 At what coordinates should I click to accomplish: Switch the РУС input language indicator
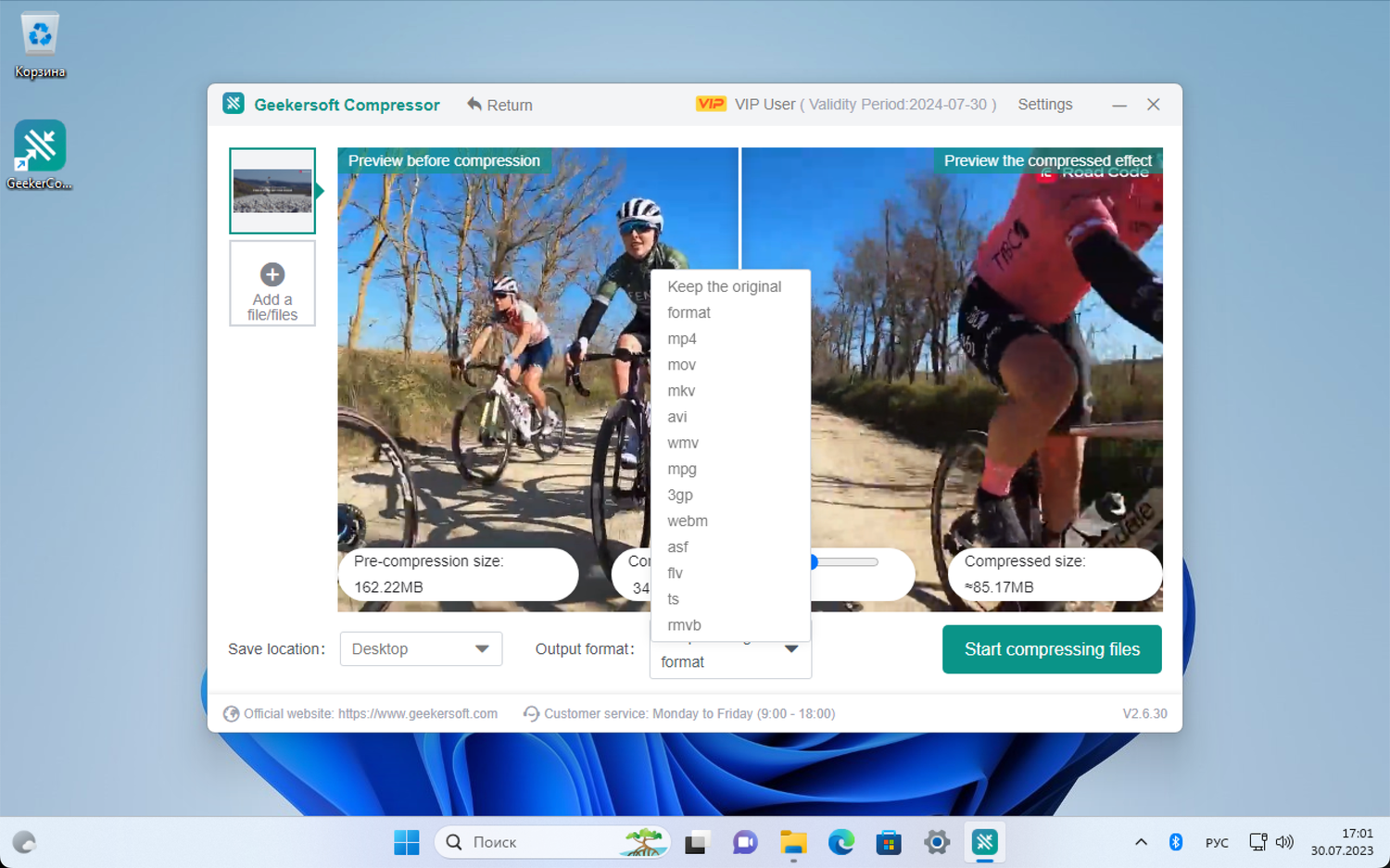coord(1217,842)
